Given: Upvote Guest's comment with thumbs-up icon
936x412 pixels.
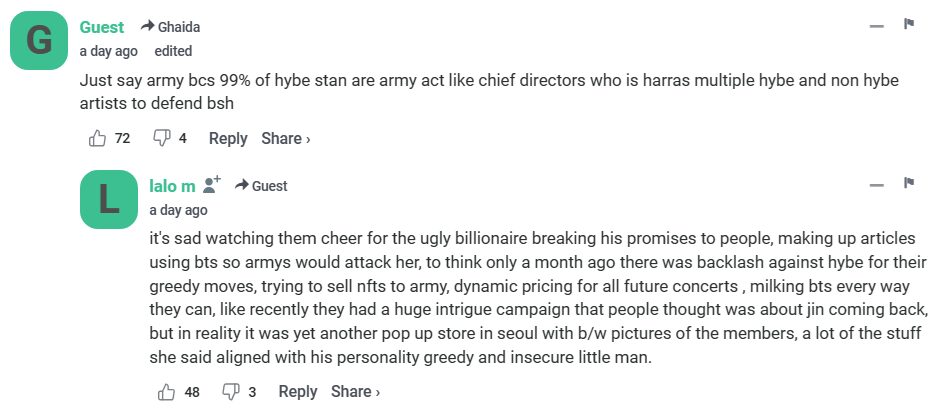Looking at the screenshot, I should click(x=97, y=139).
